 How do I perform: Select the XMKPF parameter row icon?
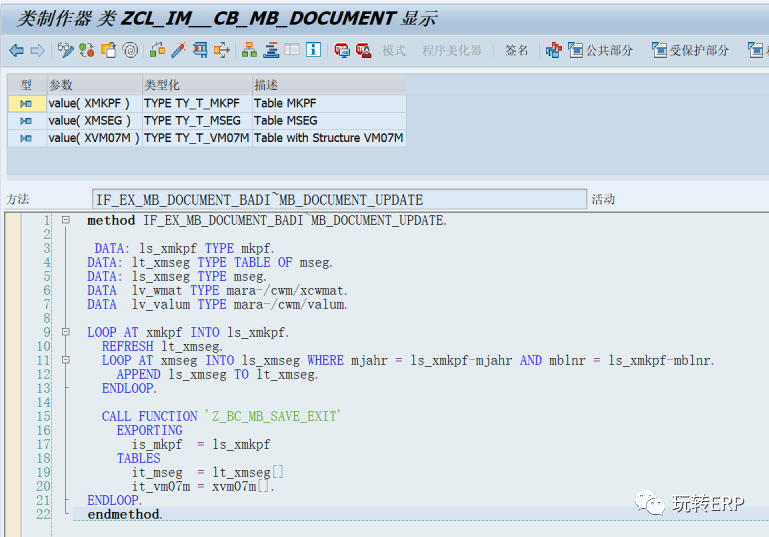(26, 103)
